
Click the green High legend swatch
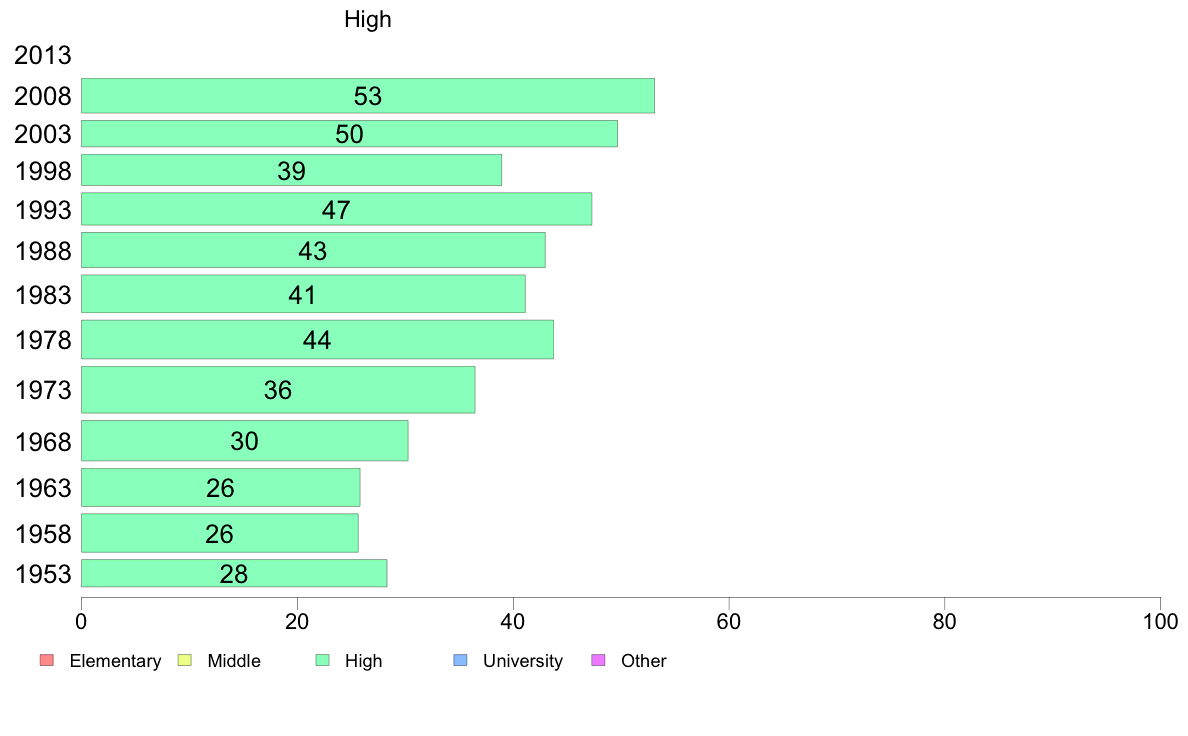point(322,660)
